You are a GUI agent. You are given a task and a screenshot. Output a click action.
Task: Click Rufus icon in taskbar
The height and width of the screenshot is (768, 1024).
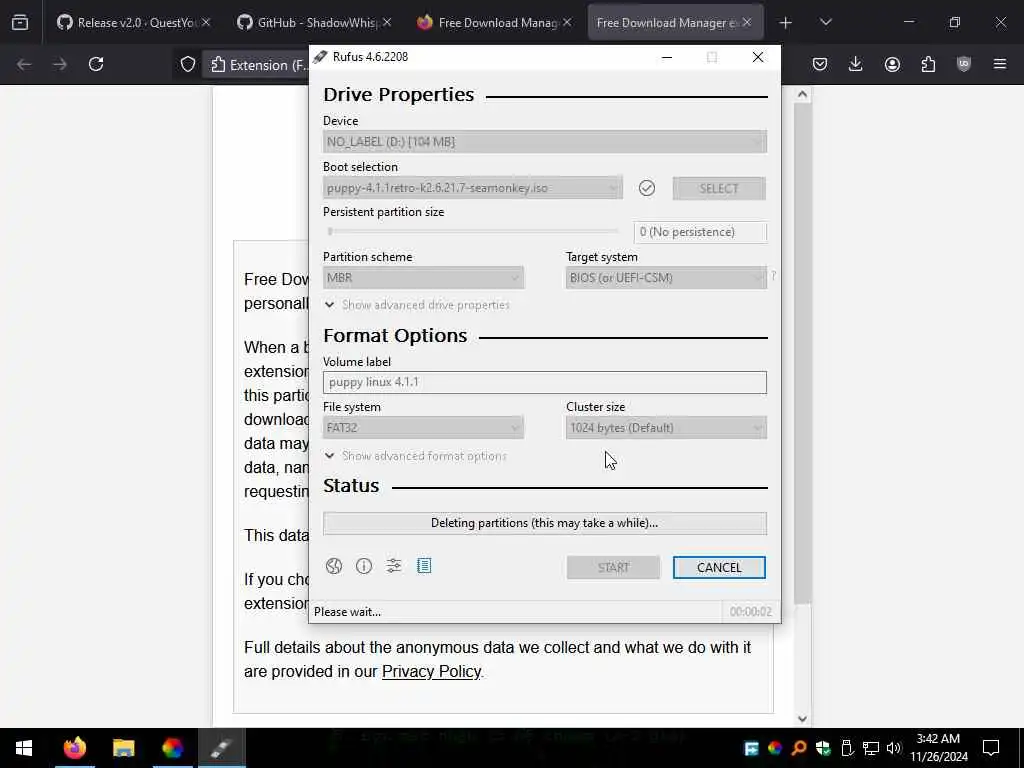click(221, 748)
